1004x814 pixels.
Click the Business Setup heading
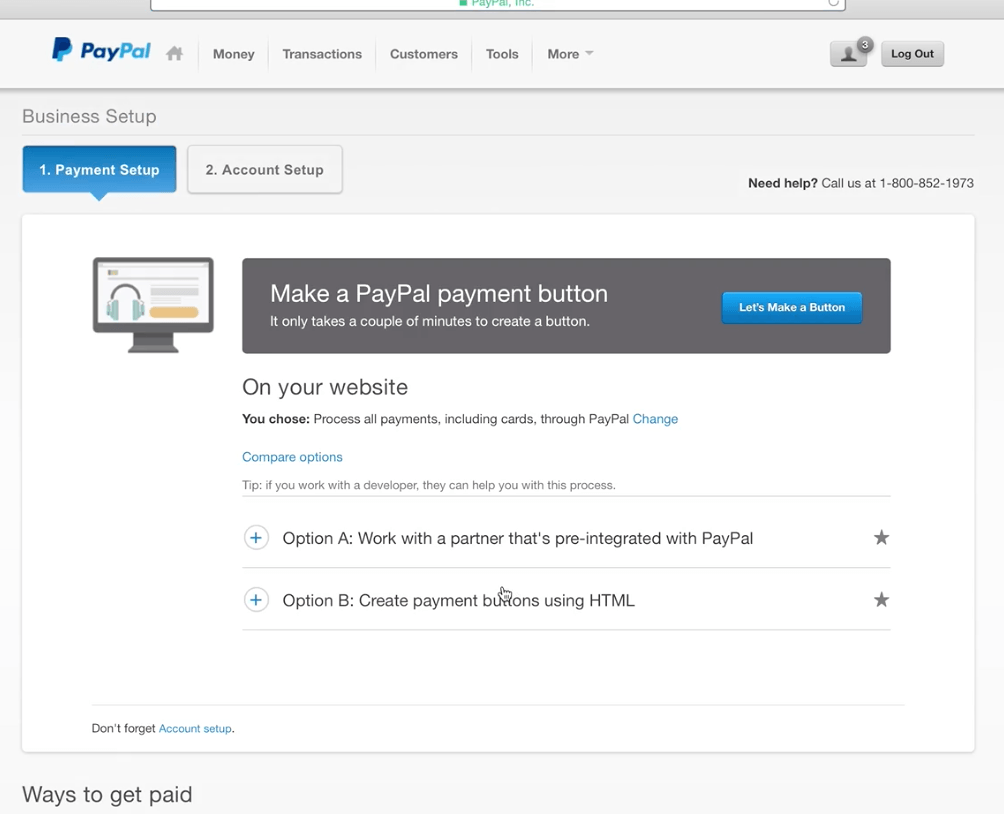tap(89, 117)
